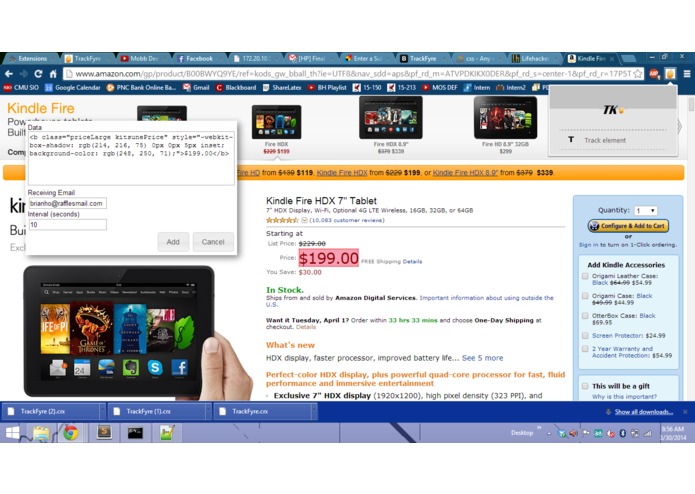Click the Bluetooth tray icon

click(622, 433)
